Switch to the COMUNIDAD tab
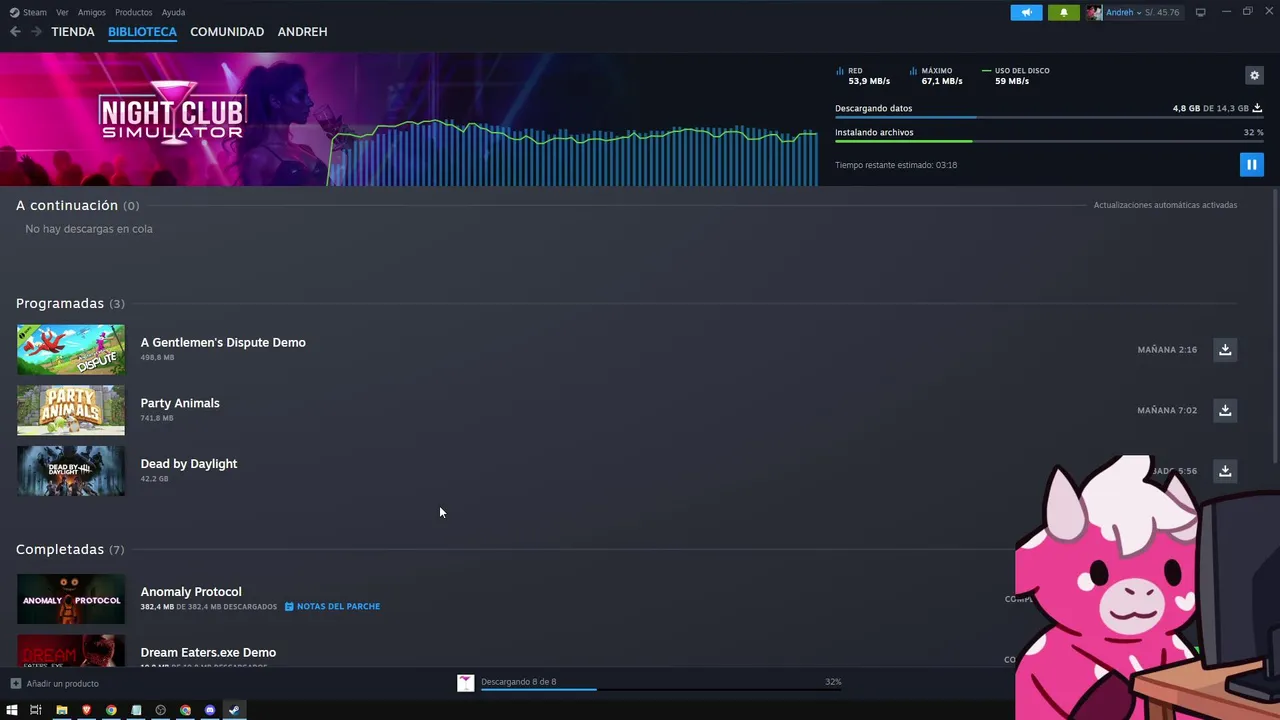The image size is (1280, 720). 227,31
